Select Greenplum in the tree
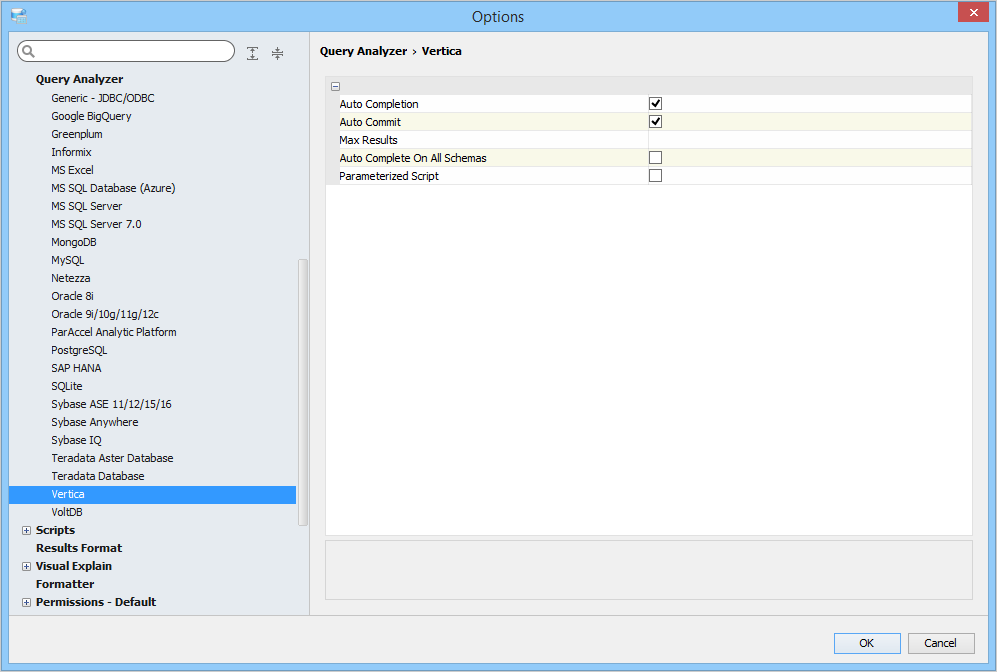Viewport: 997px width, 672px height. coord(77,134)
